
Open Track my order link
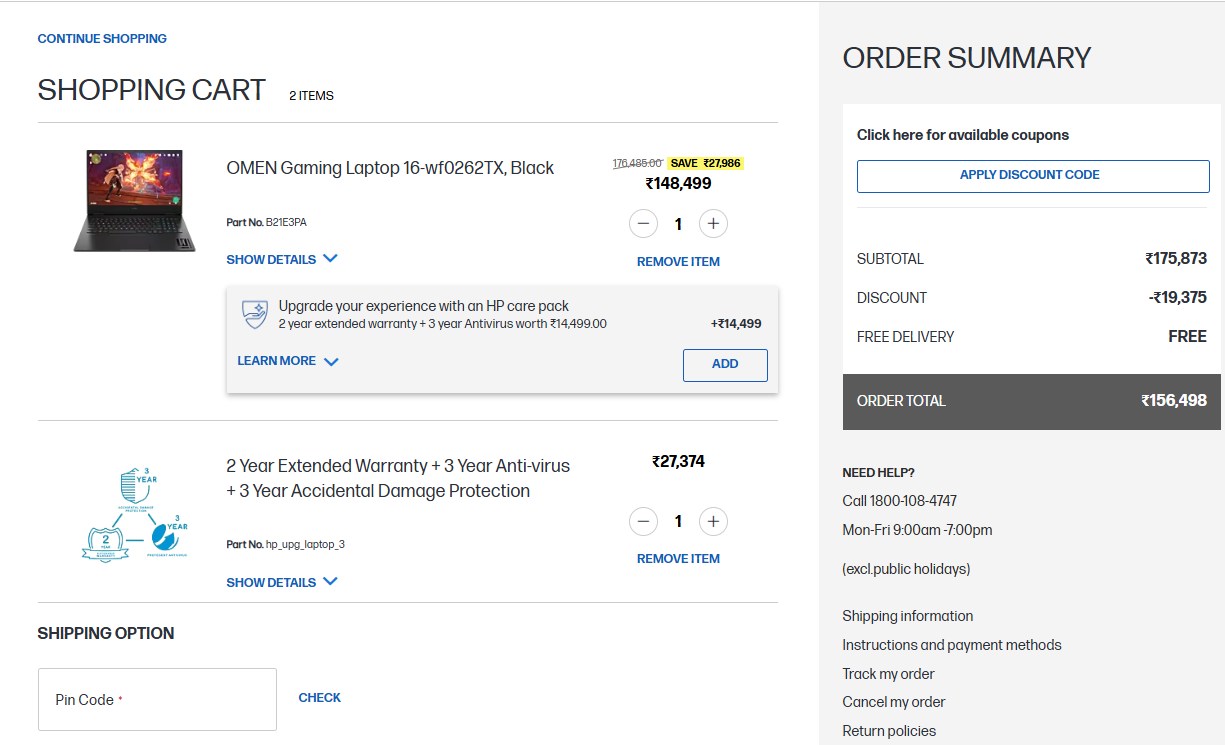[888, 674]
